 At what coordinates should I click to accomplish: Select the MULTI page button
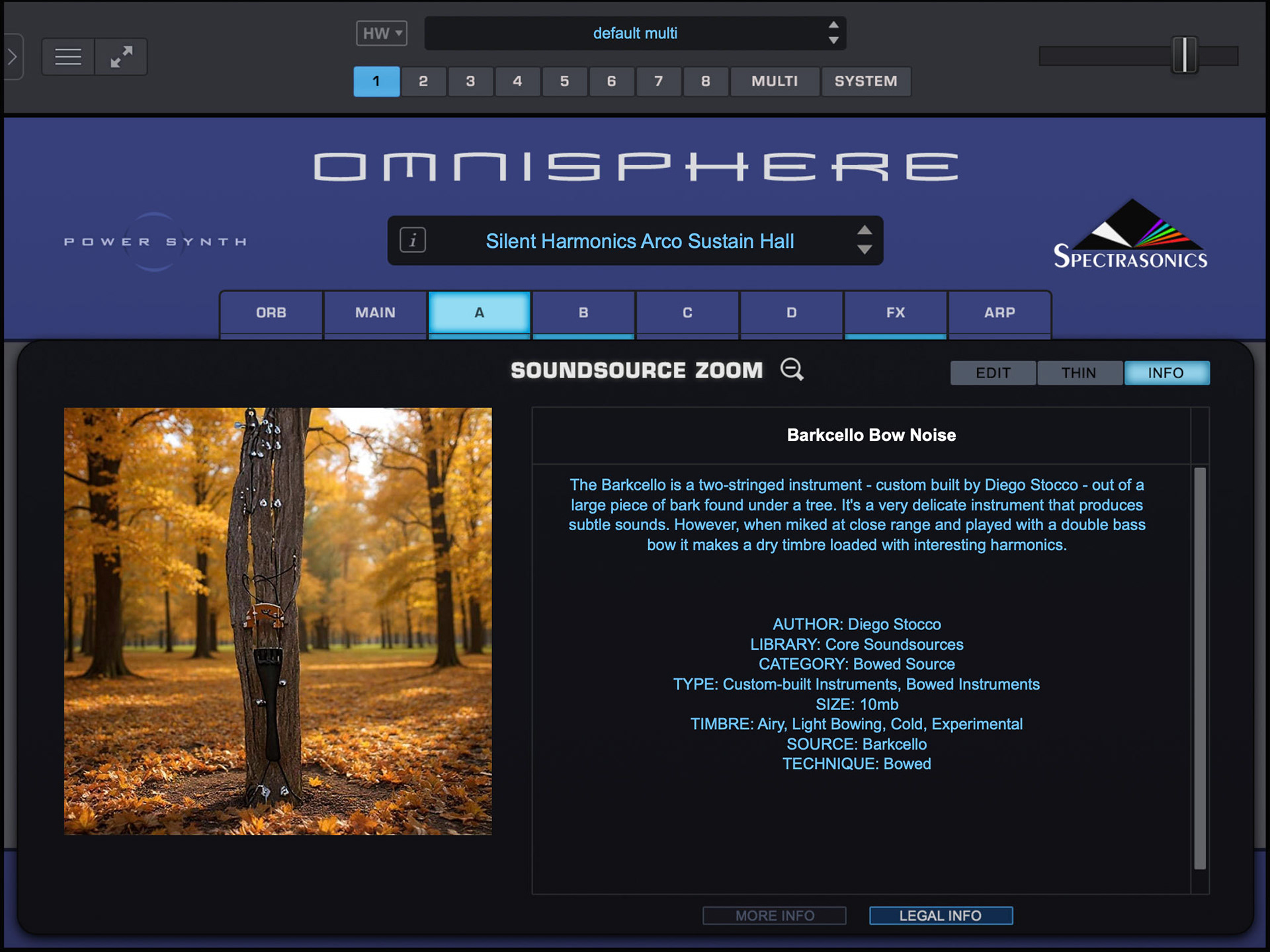point(774,81)
